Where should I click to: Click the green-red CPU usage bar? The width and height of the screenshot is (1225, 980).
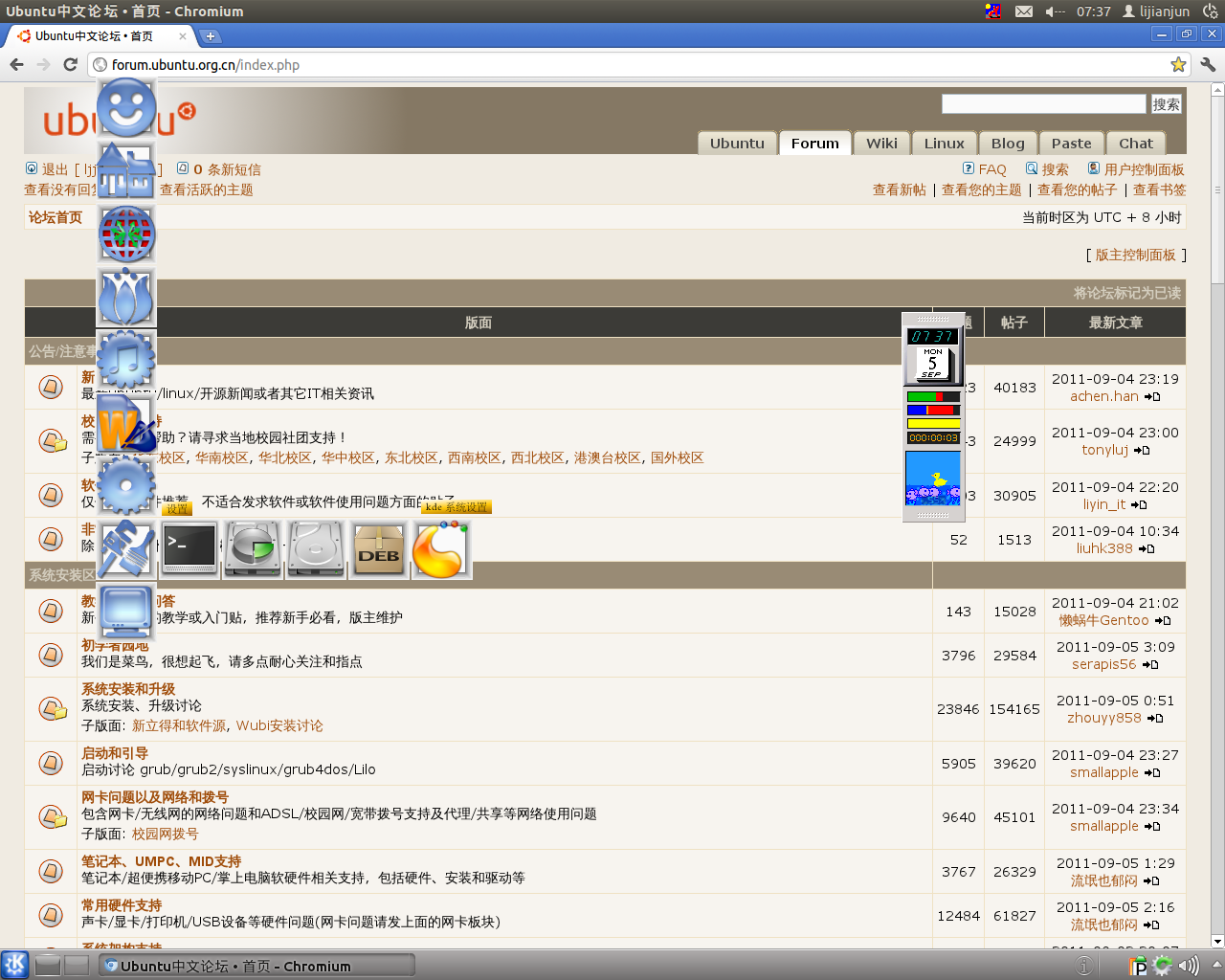tap(933, 396)
